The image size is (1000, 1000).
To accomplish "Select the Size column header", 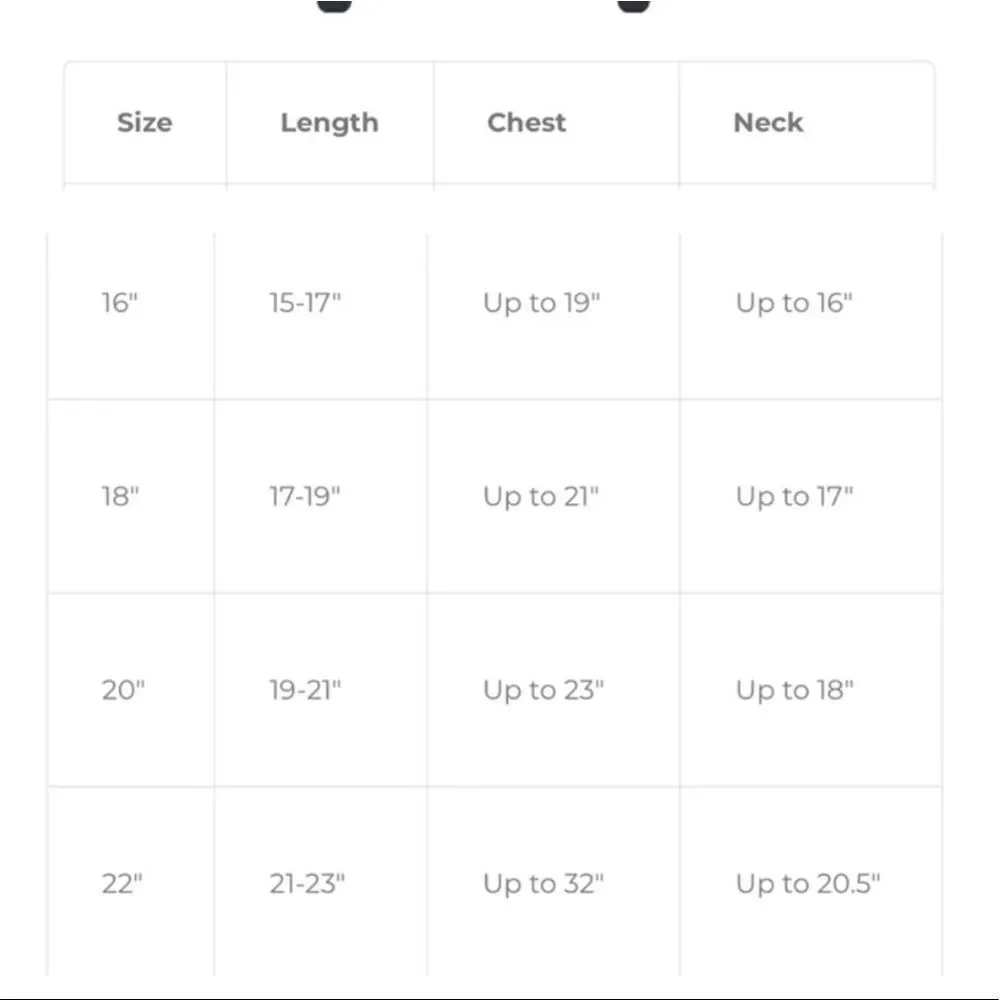I will [x=145, y=122].
